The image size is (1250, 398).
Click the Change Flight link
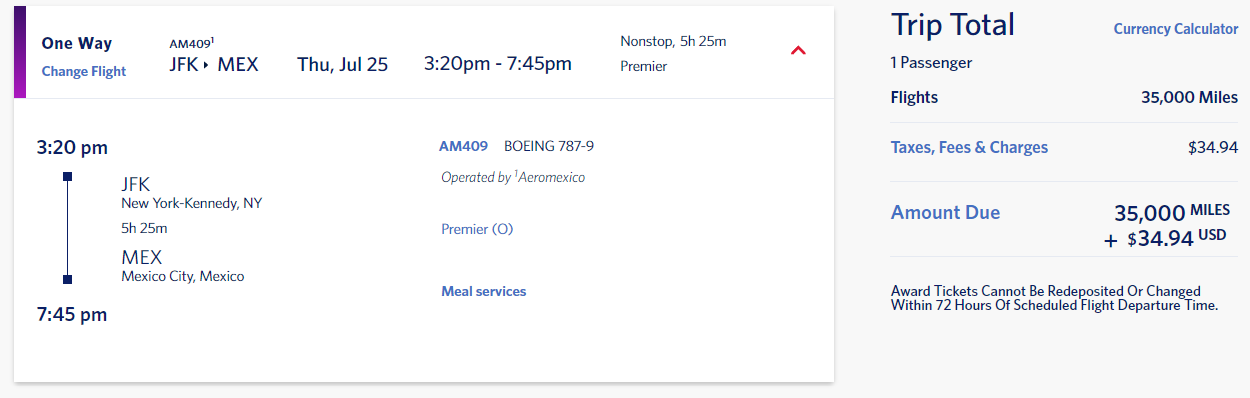(84, 72)
